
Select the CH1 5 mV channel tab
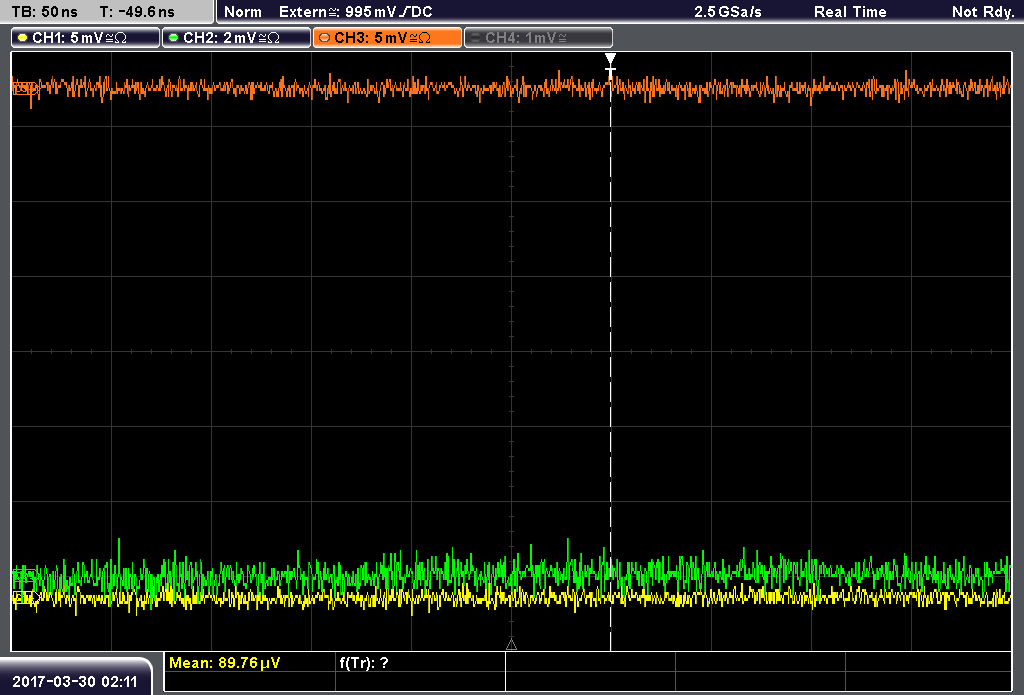pyautogui.click(x=86, y=38)
